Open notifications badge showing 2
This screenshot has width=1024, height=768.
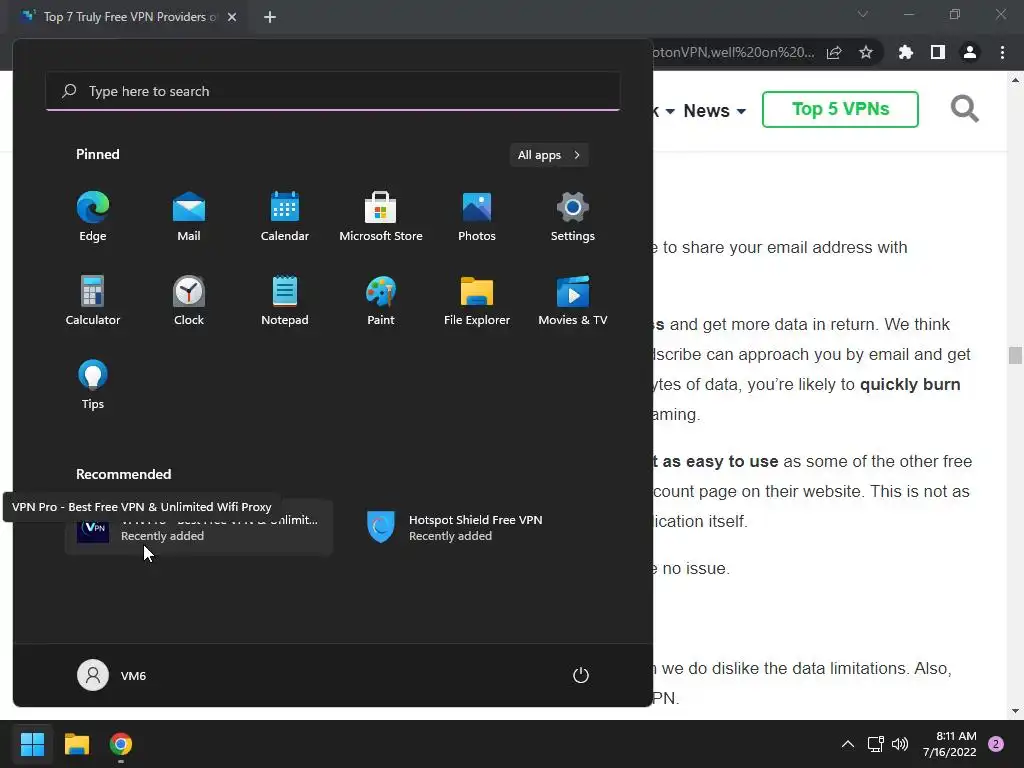[x=996, y=744]
